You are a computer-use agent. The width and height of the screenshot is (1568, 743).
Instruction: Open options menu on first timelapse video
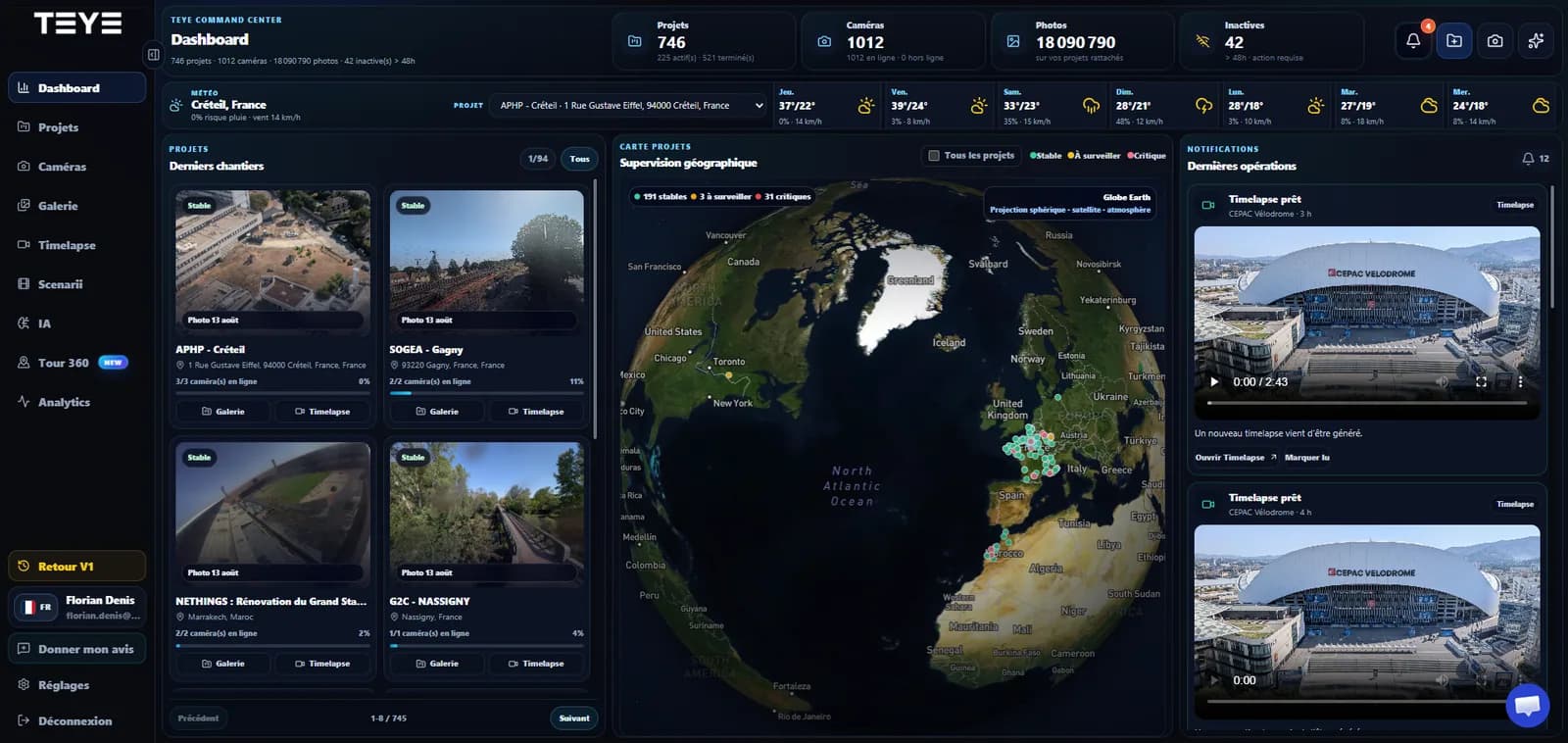click(1520, 381)
